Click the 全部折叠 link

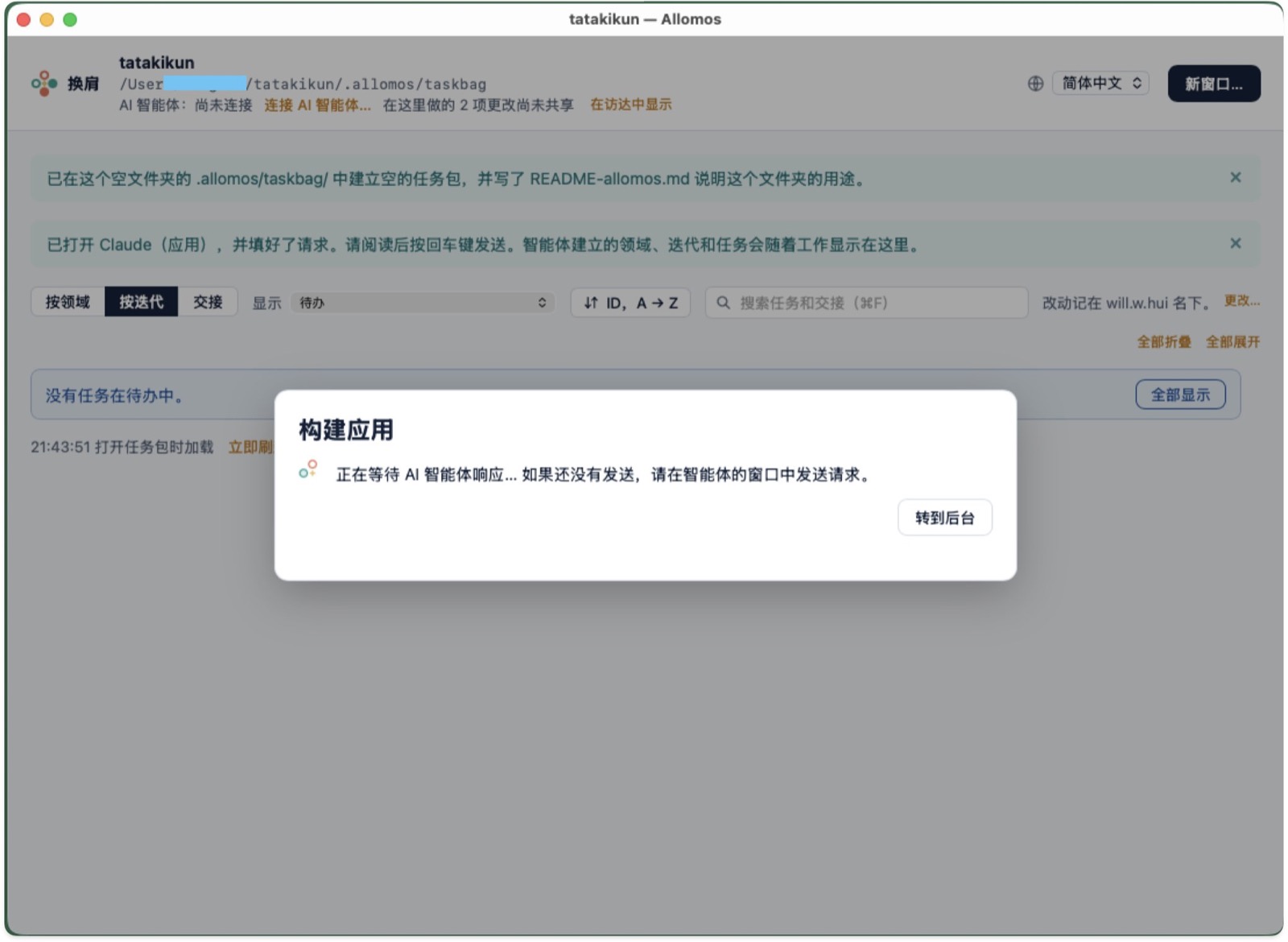[x=1164, y=342]
